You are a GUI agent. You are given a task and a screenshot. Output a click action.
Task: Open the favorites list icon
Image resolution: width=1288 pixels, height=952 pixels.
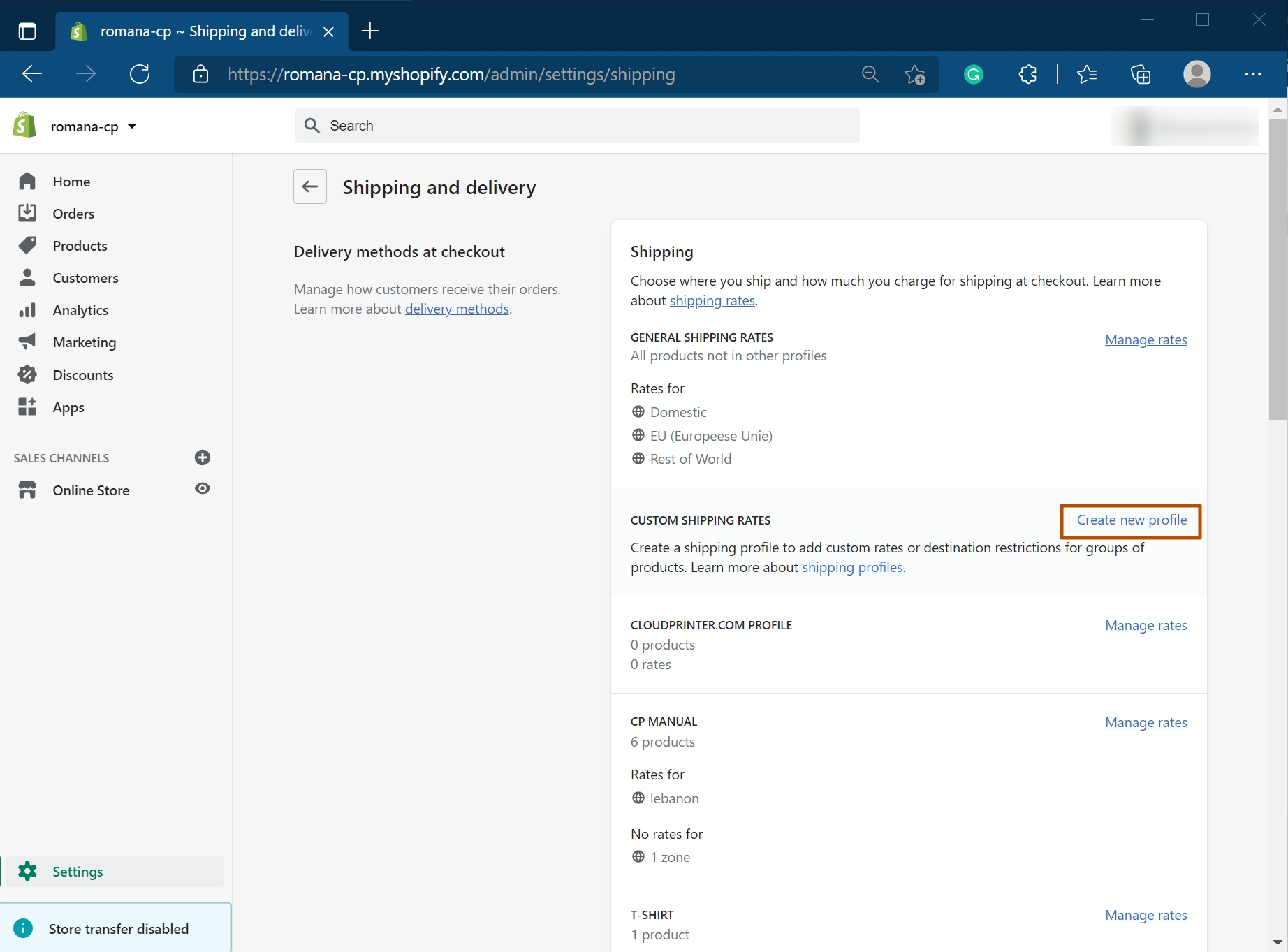1087,74
